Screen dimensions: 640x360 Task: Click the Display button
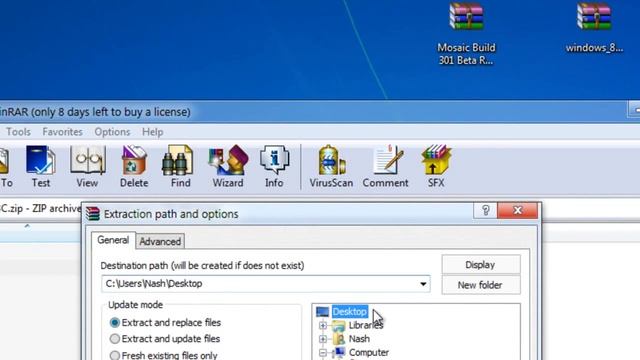point(481,265)
